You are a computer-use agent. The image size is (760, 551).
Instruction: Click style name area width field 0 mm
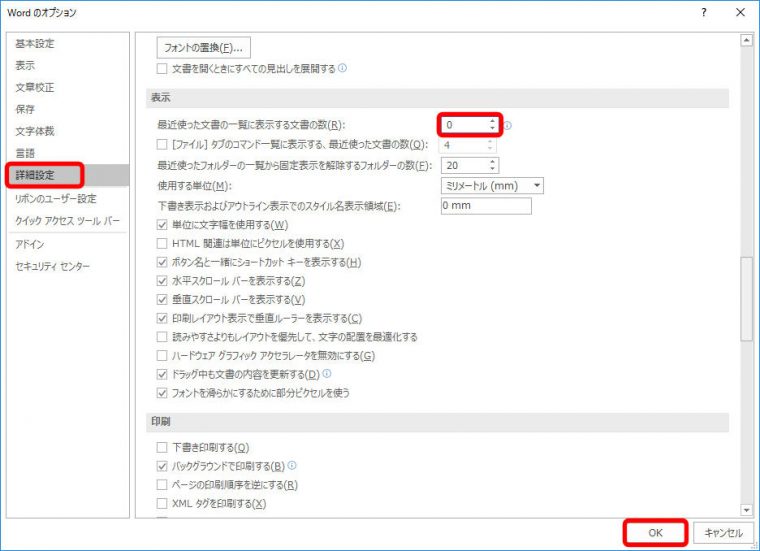(x=486, y=205)
